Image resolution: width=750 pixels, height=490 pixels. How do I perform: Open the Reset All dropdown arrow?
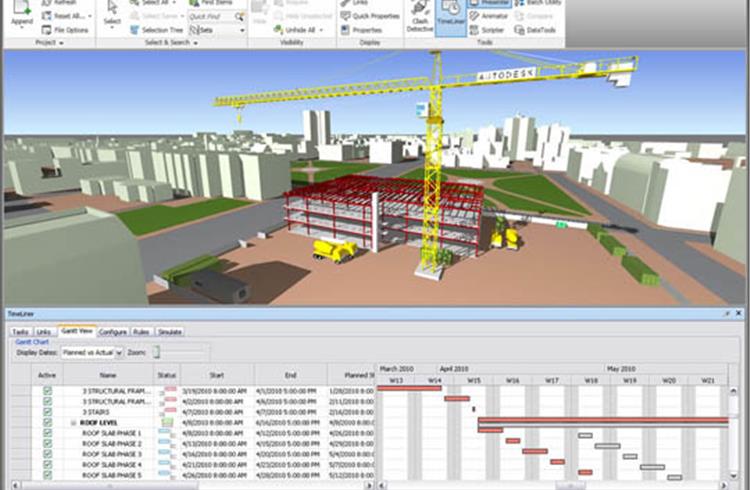(x=90, y=16)
